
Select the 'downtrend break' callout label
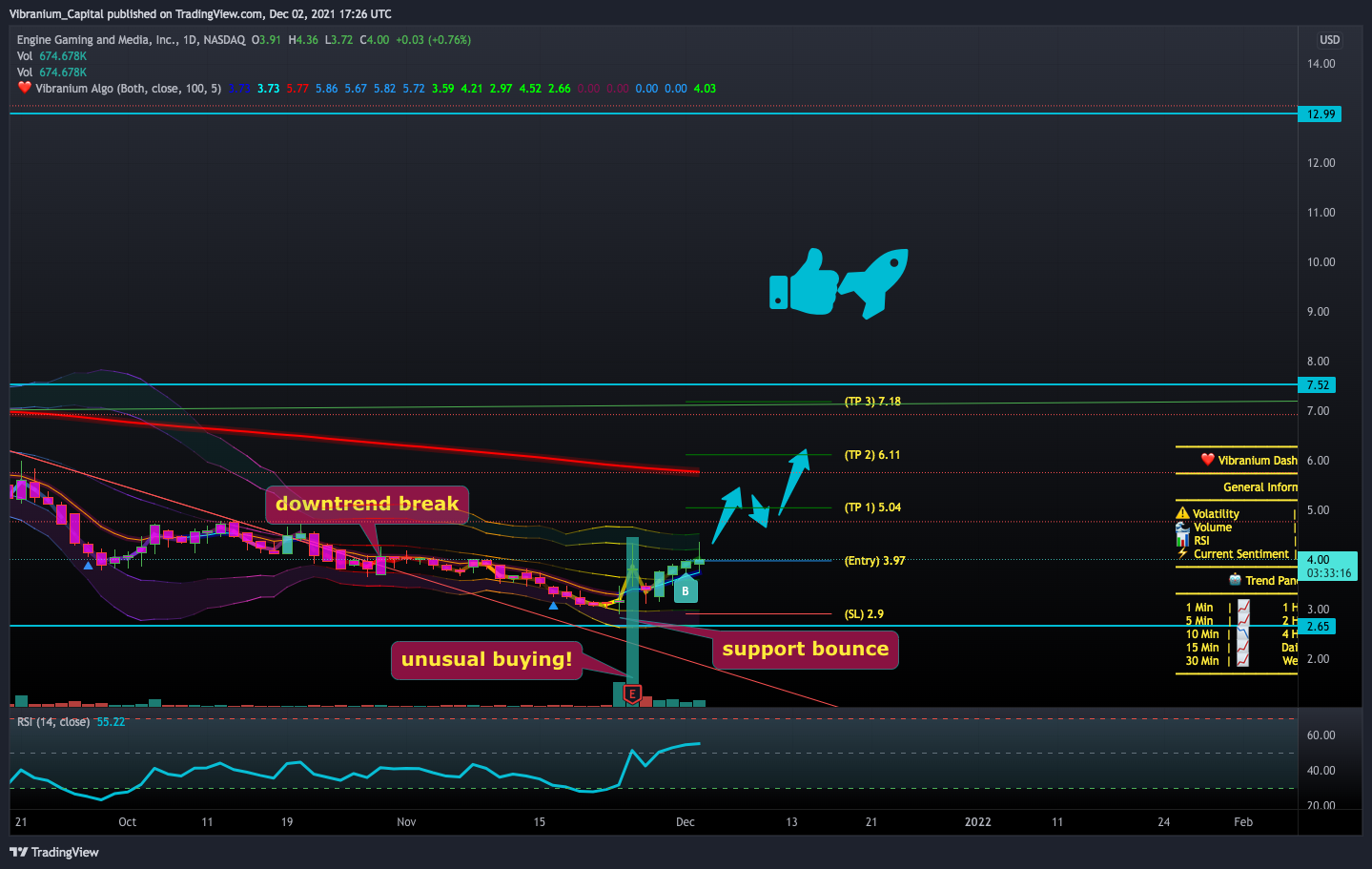point(367,504)
